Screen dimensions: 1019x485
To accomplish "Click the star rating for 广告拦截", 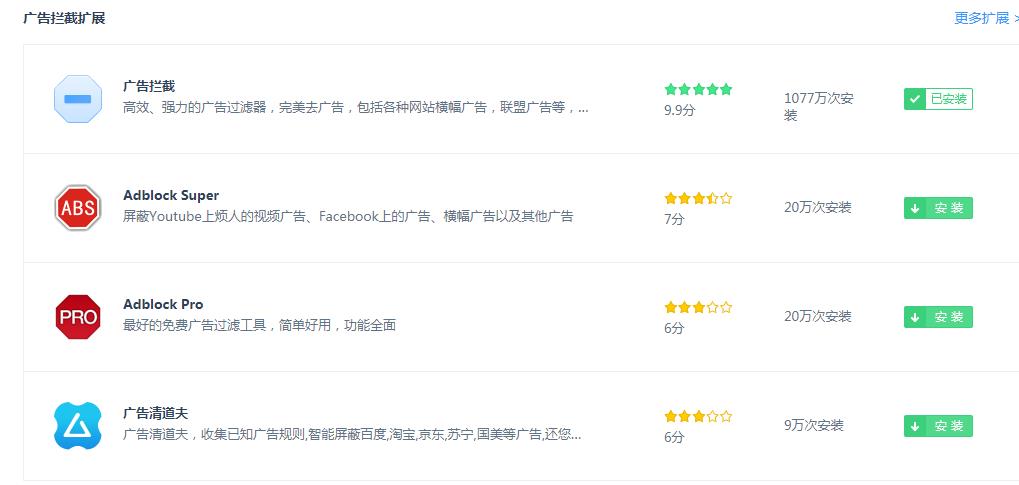I will [x=698, y=90].
